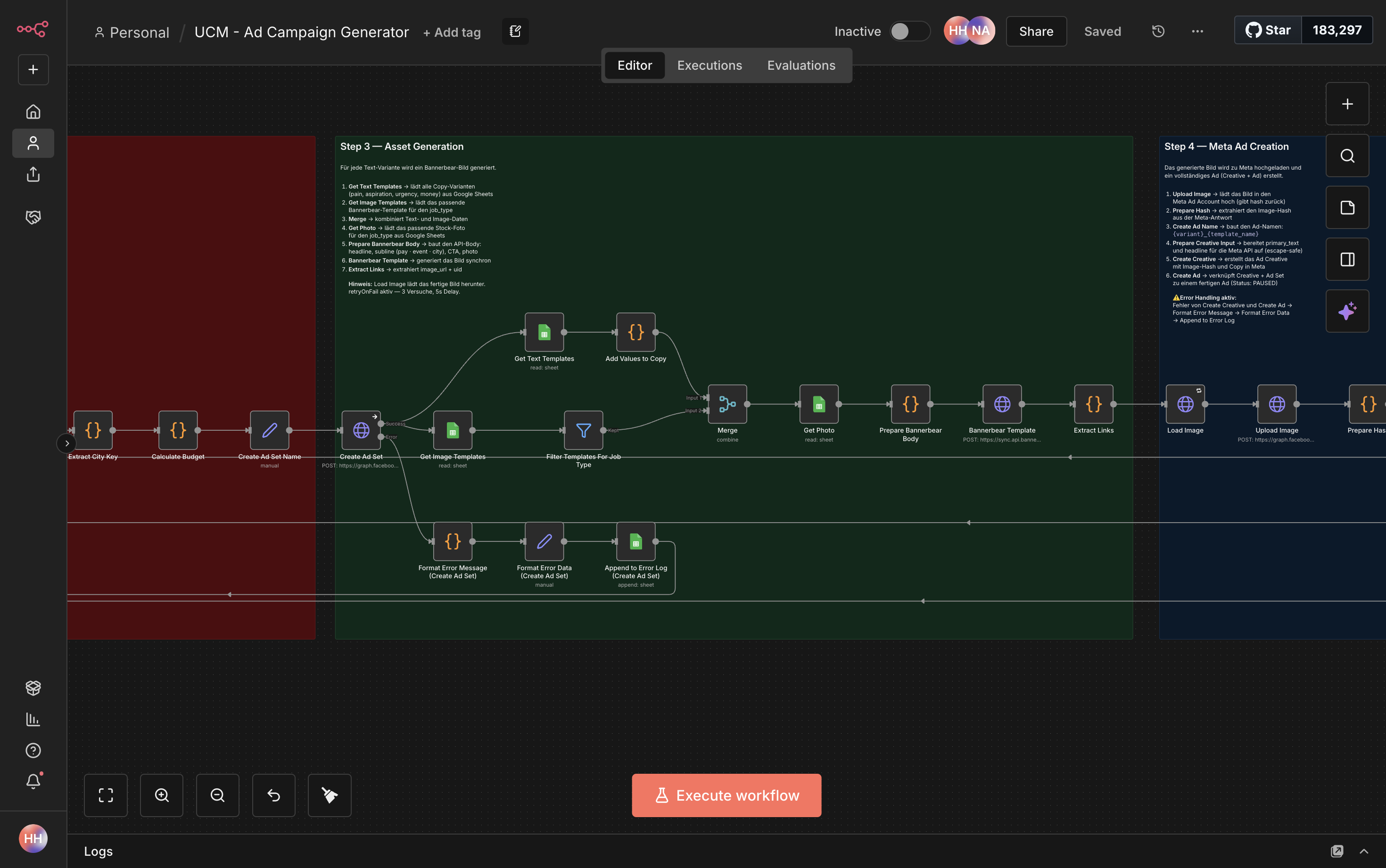Open the notifications bell

pyautogui.click(x=33, y=781)
